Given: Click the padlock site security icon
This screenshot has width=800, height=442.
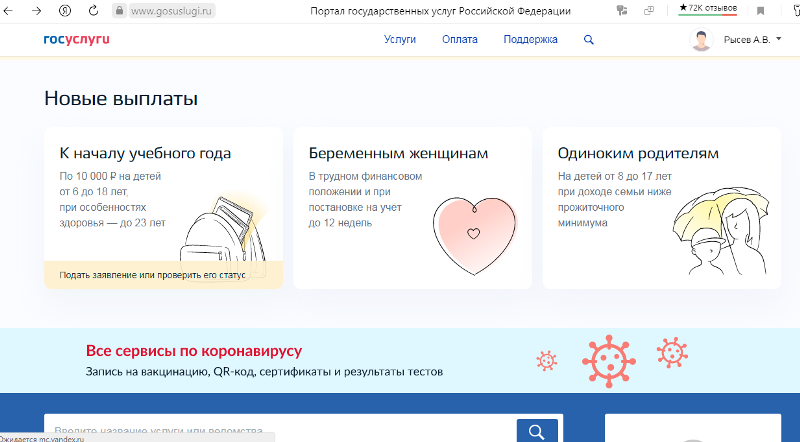Looking at the screenshot, I should point(119,11).
